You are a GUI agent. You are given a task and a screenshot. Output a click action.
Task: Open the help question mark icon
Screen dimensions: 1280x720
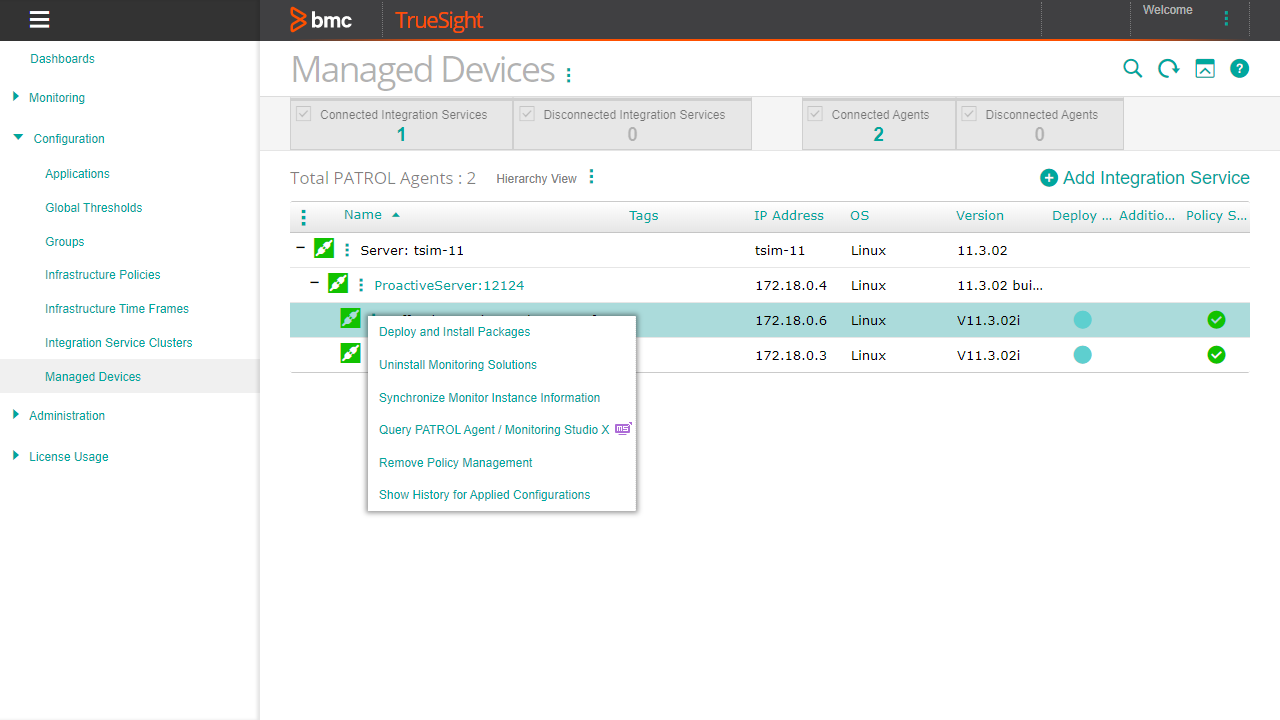[1240, 69]
